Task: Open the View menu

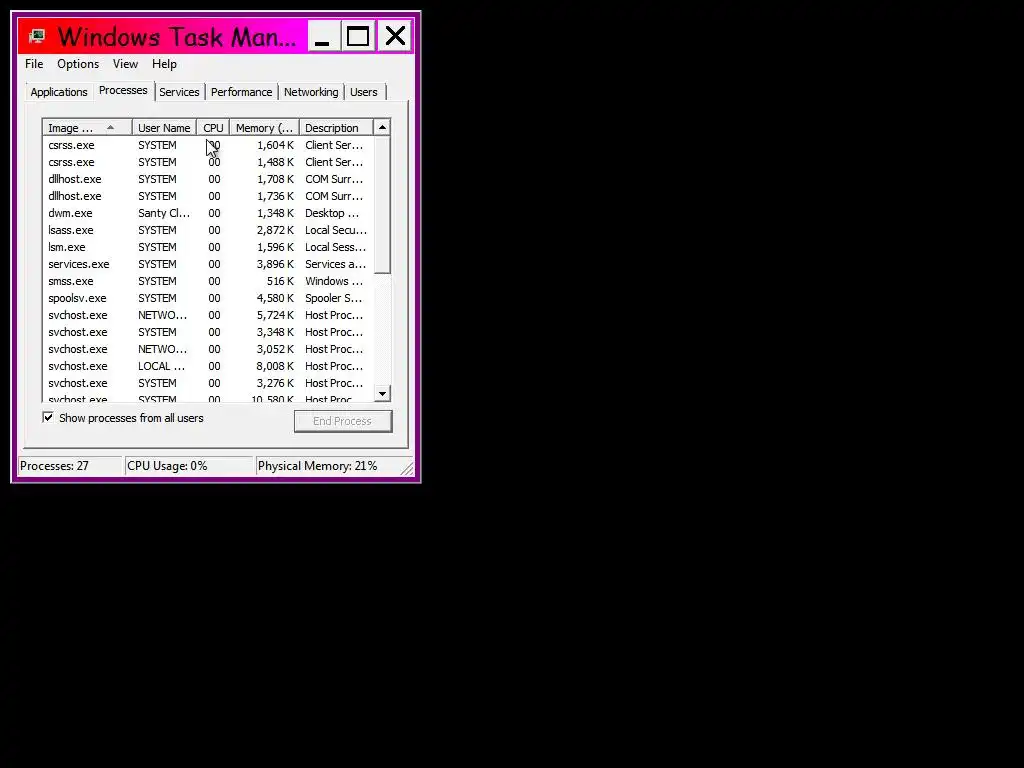Action: pos(125,64)
